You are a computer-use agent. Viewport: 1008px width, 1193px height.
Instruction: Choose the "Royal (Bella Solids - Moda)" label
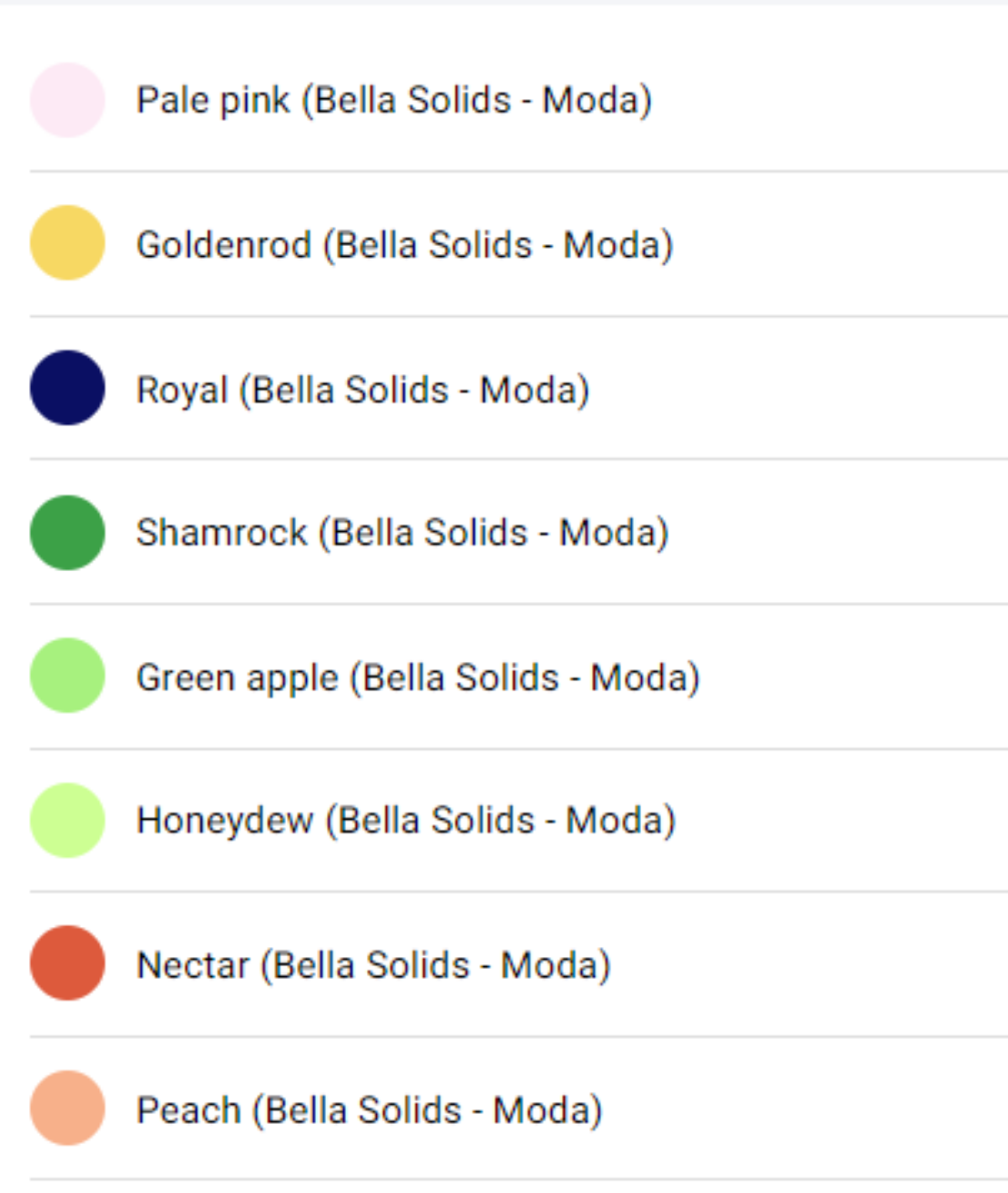pyautogui.click(x=362, y=390)
